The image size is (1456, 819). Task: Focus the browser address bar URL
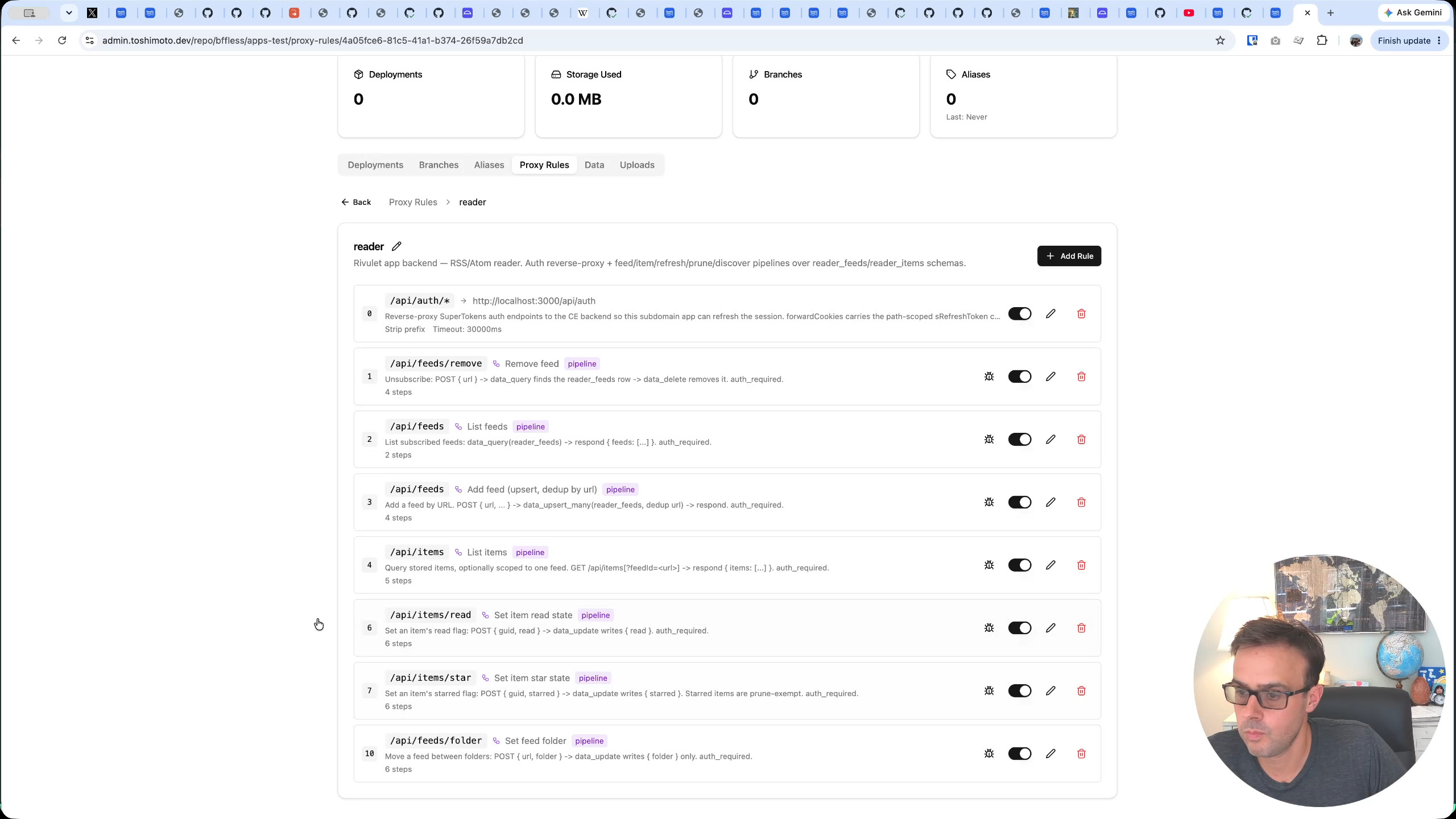[313, 40]
